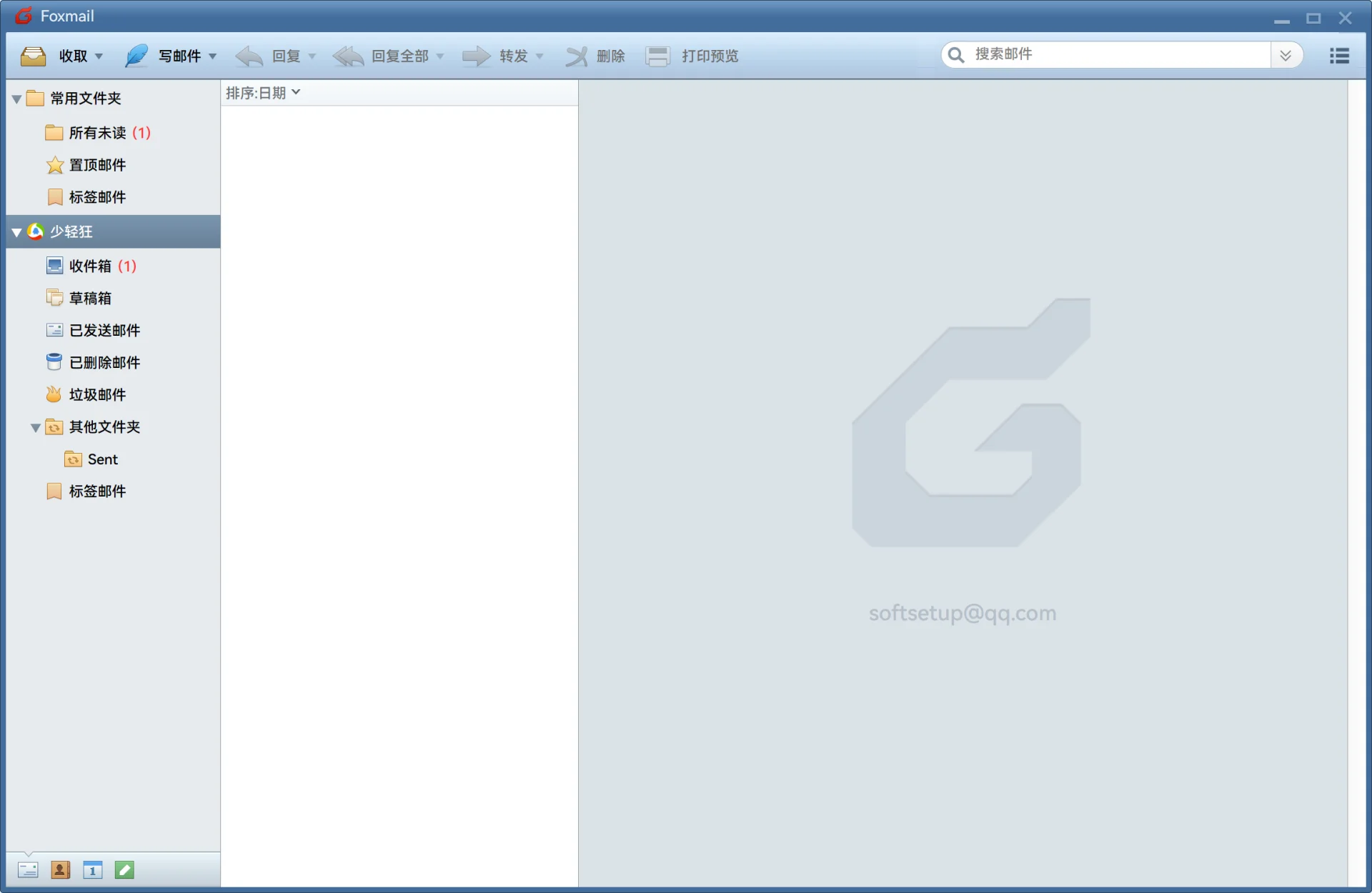Viewport: 1372px width, 893px height.
Task: Click the search magnifier icon
Action: tap(955, 55)
